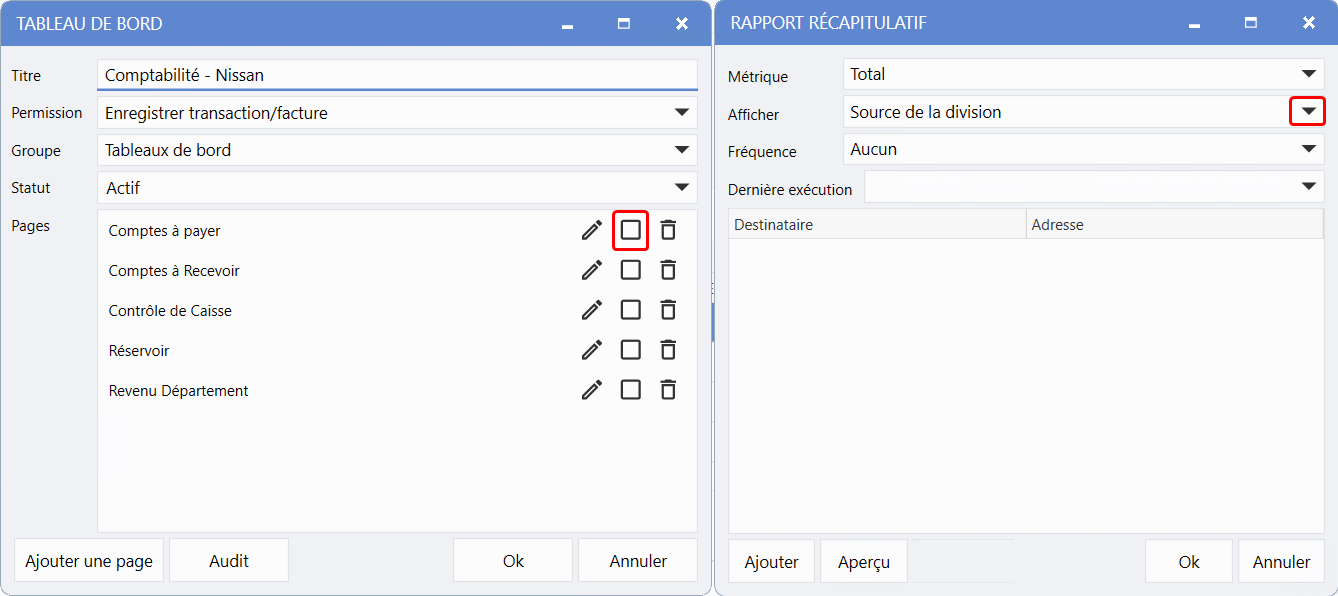The width and height of the screenshot is (1338, 596).
Task: Open the Fréquence dropdown
Action: [1308, 150]
